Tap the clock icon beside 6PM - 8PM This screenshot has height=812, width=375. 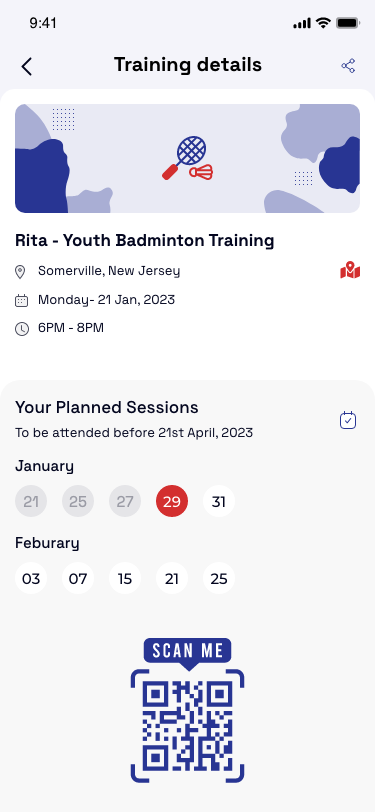click(22, 329)
